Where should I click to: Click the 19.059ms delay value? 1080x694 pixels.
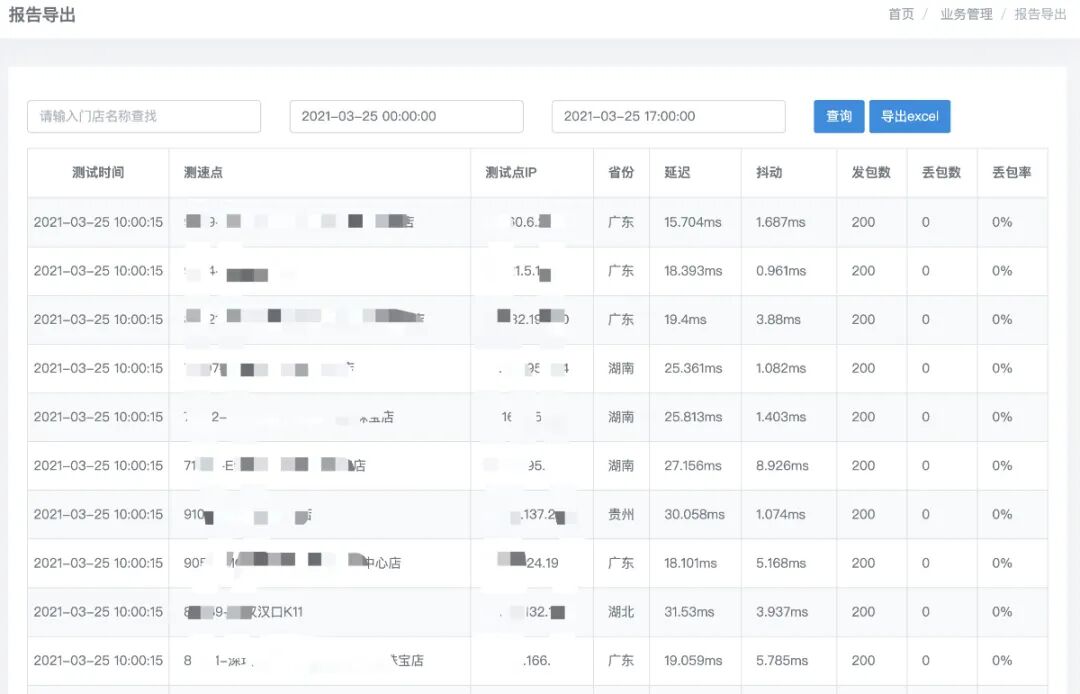click(x=693, y=661)
